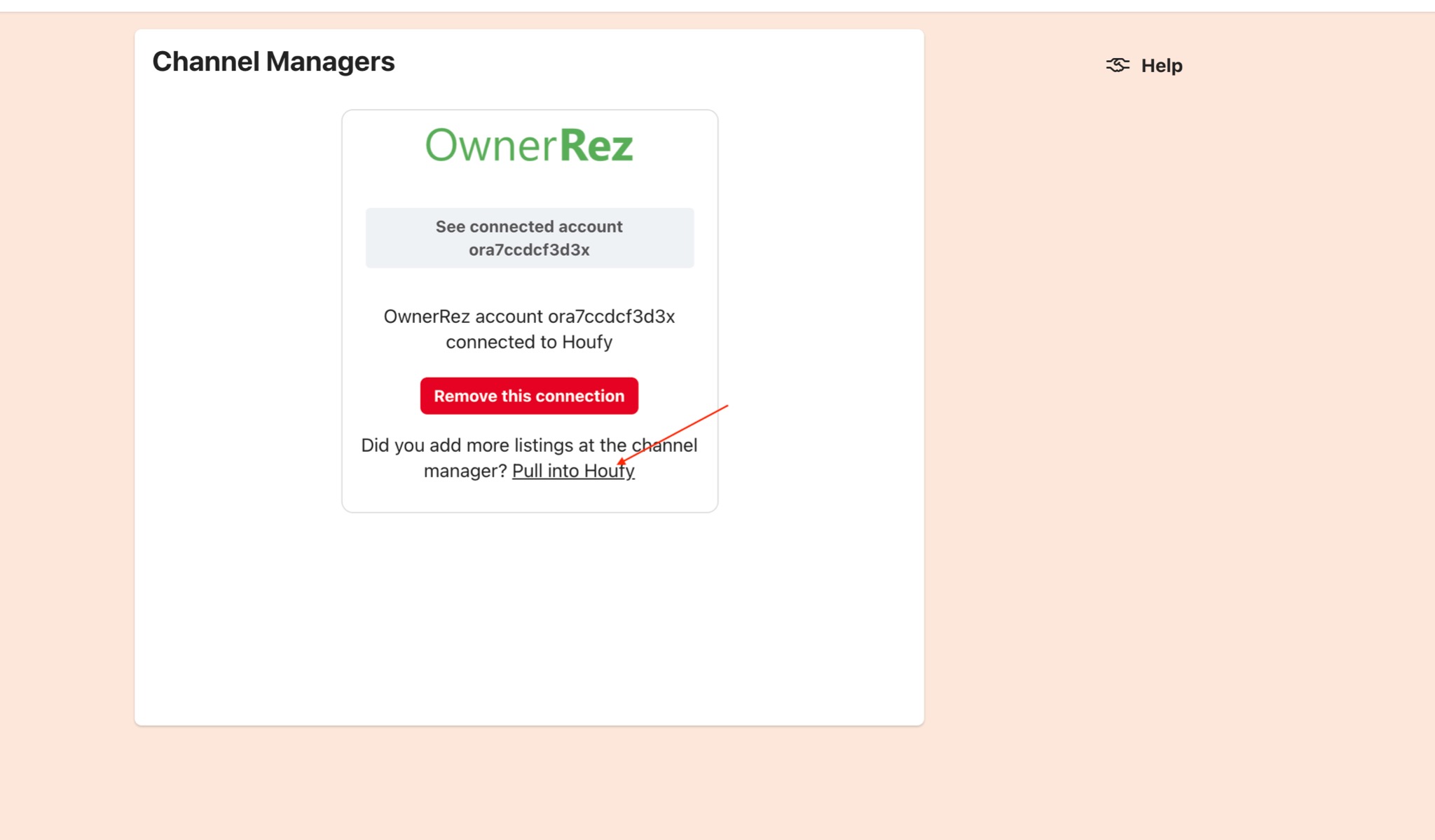Screen dimensions: 1435x840
Task: Click the 'See connected account' label line
Action: (x=529, y=226)
